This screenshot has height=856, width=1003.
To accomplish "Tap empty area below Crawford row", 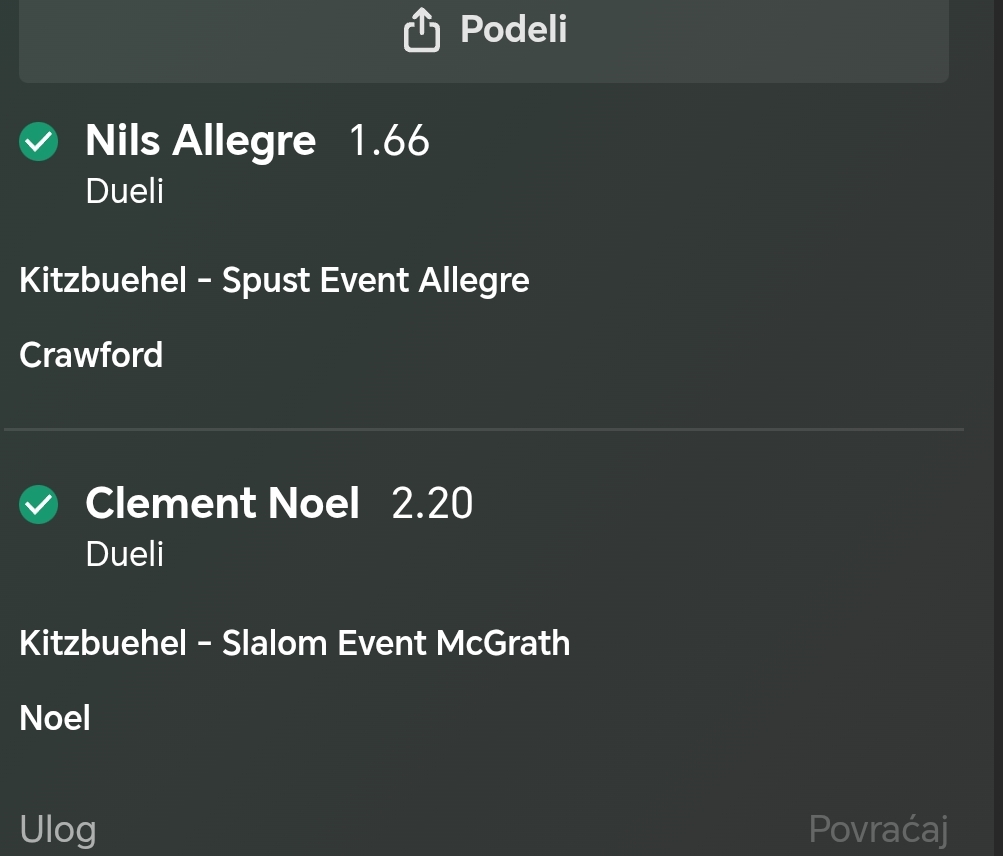I will 484,400.
